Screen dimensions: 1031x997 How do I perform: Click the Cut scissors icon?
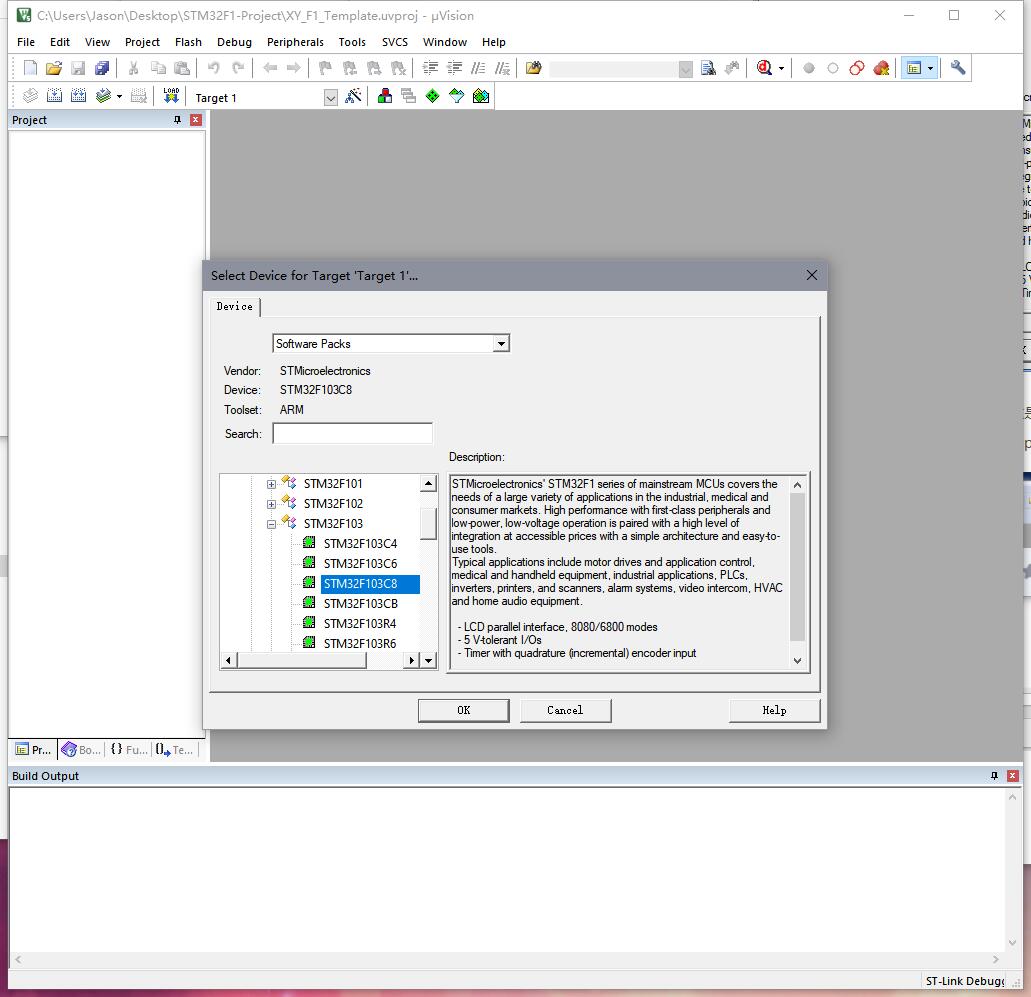point(133,68)
